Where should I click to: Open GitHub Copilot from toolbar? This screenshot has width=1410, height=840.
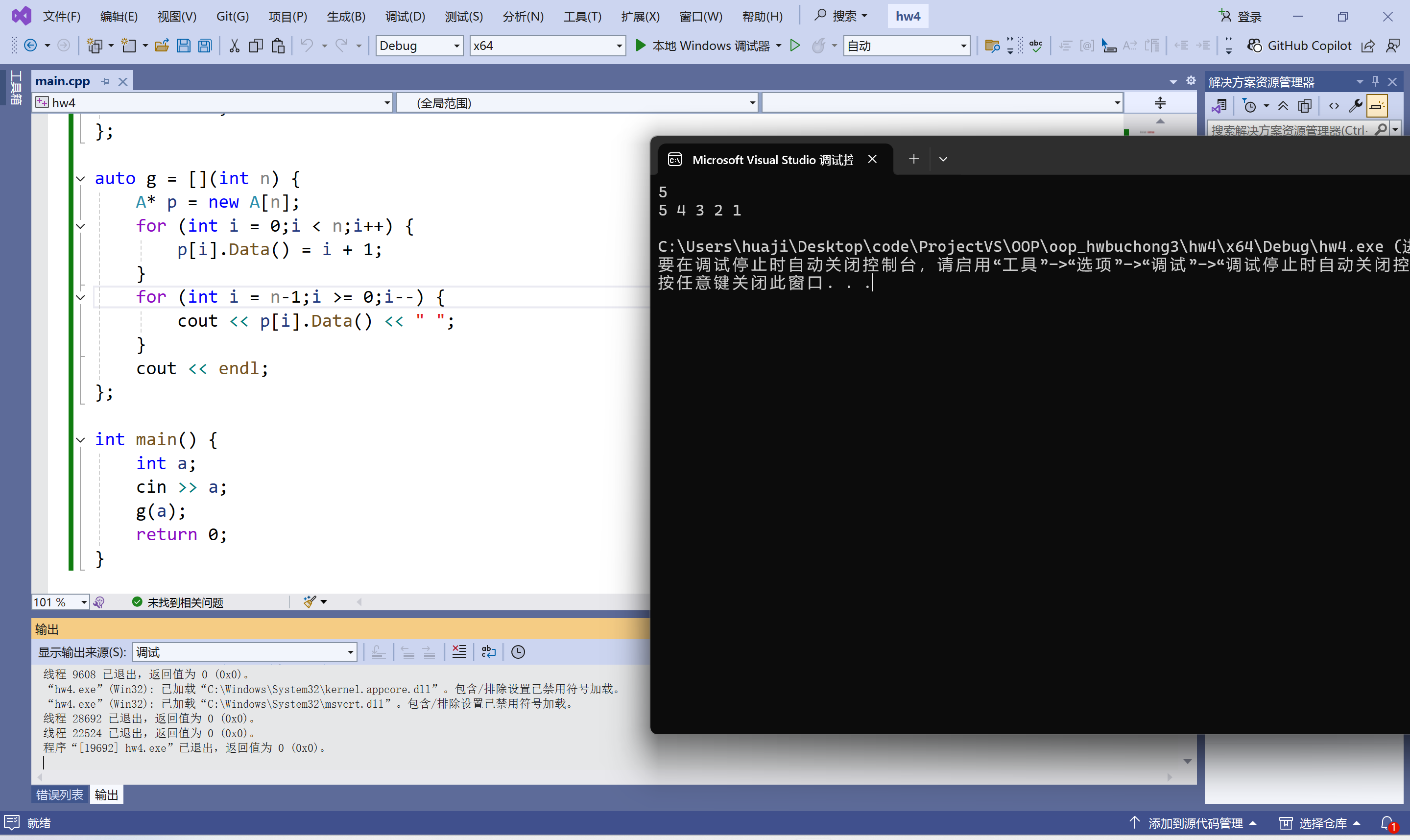coord(1300,46)
